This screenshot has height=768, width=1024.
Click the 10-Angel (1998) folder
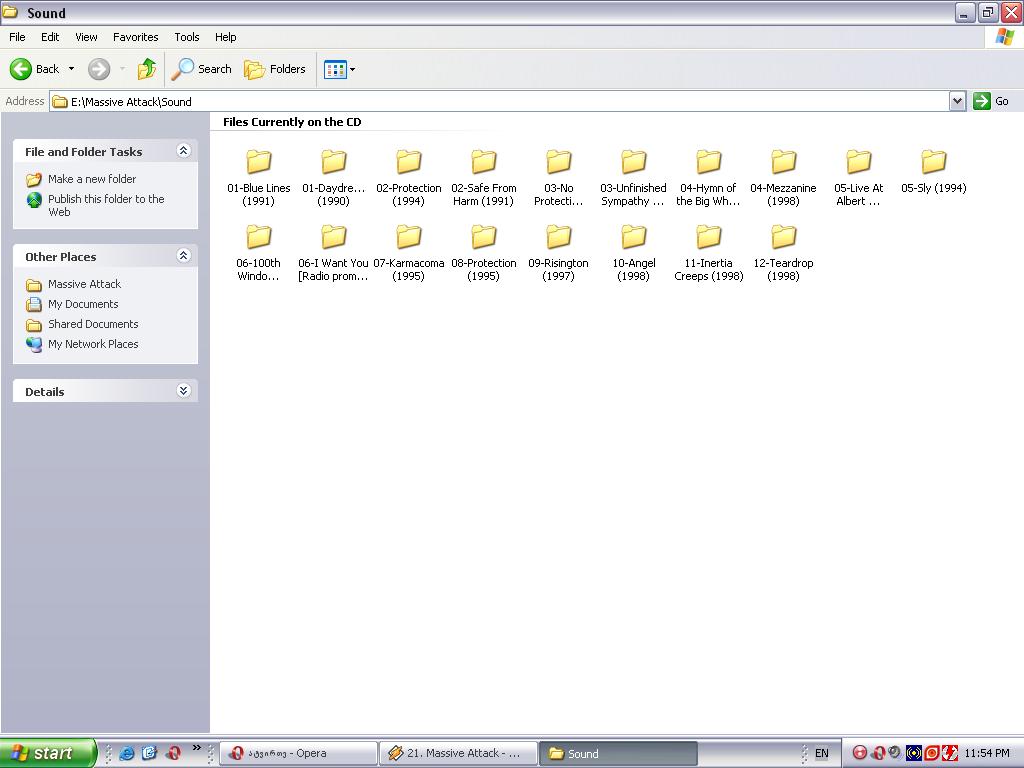coord(633,237)
